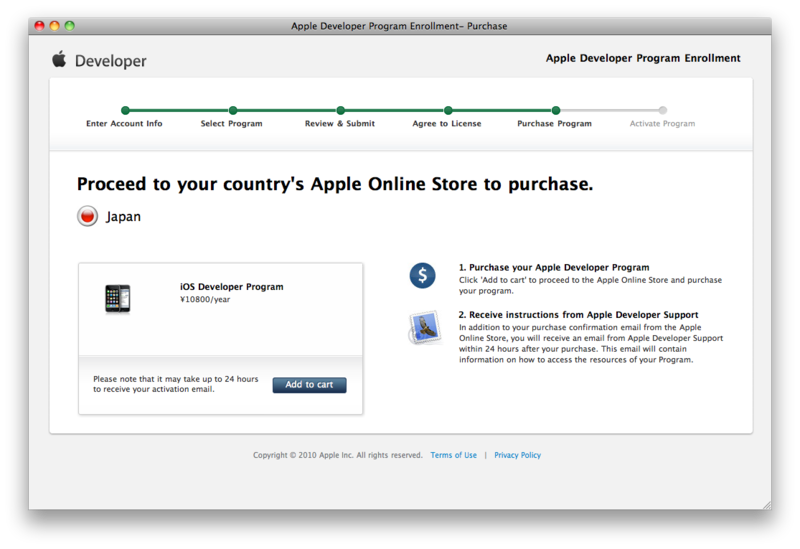Click the green zoom window button
The width and height of the screenshot is (800, 549).
coord(70,26)
